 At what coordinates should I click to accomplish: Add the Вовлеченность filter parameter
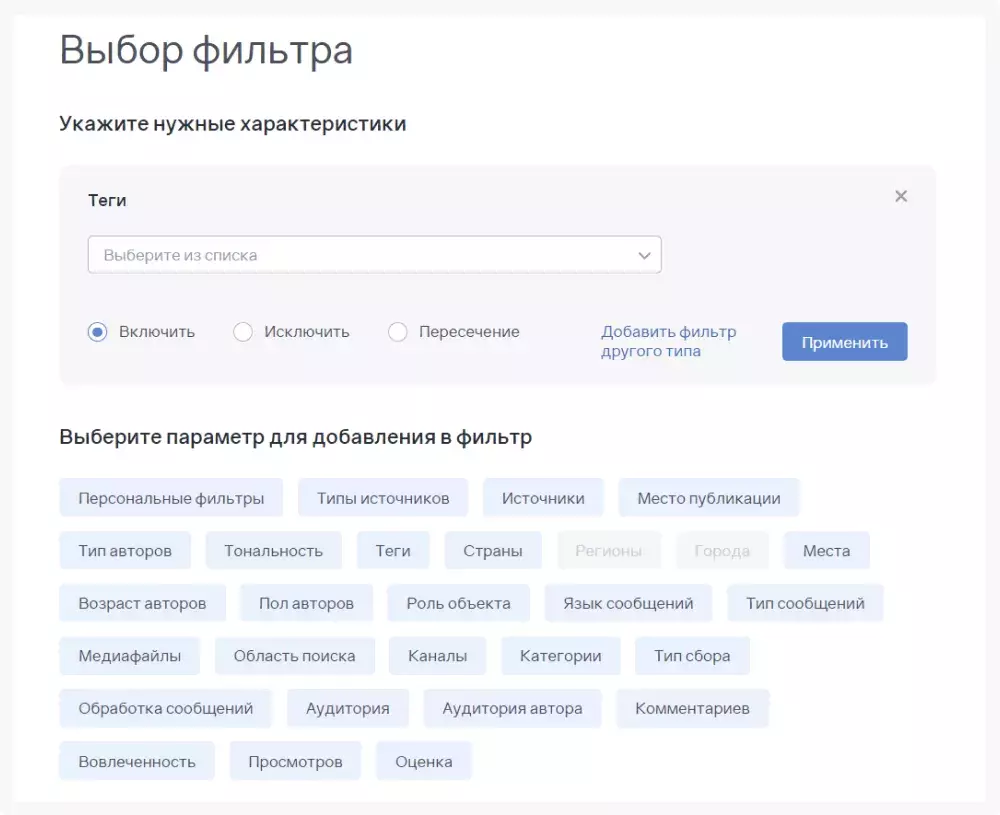136,760
